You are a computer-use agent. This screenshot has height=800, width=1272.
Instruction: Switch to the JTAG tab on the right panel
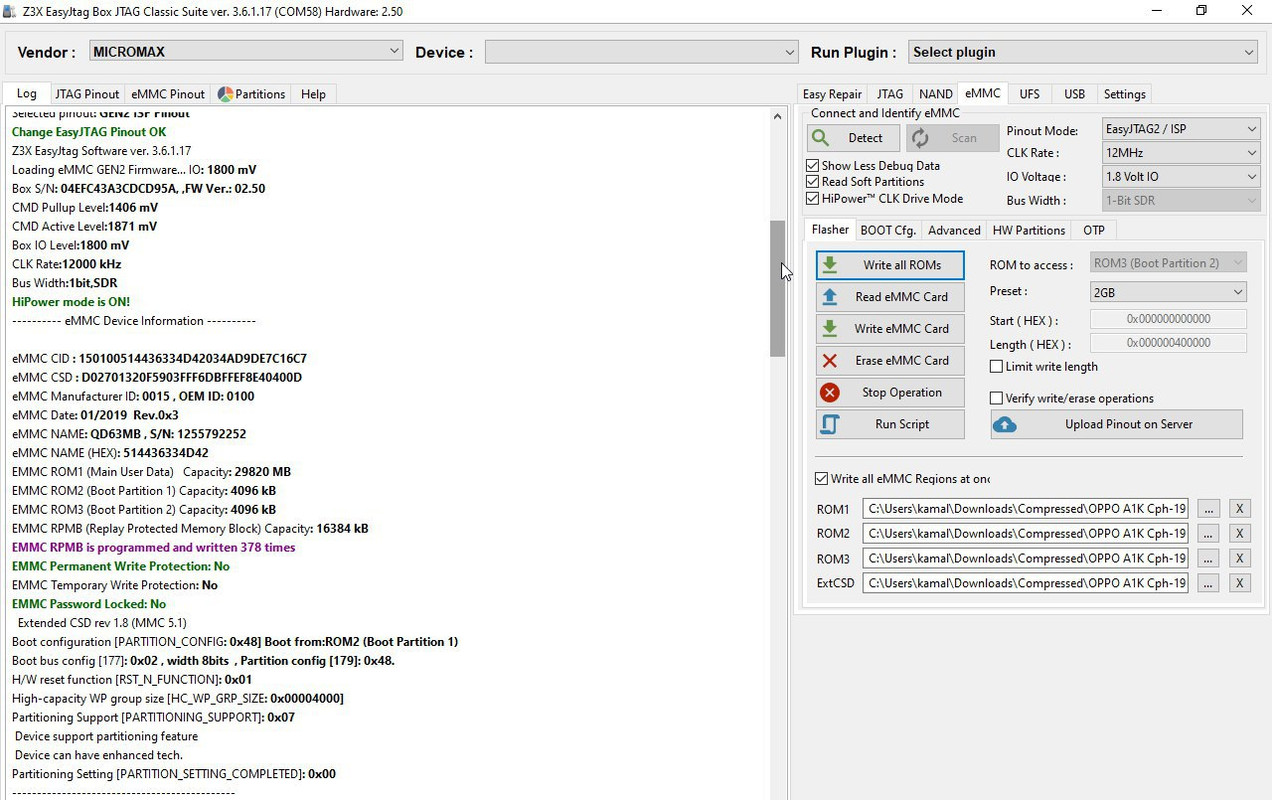coord(890,94)
